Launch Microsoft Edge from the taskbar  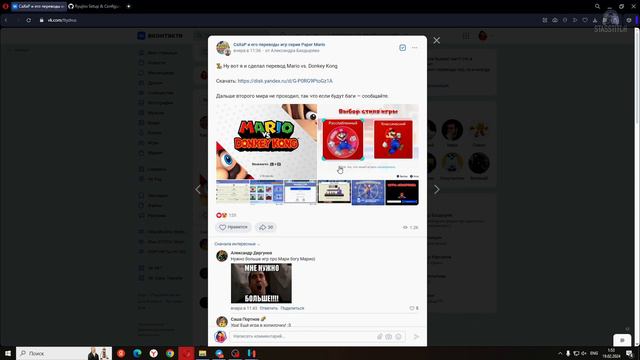tap(137, 353)
